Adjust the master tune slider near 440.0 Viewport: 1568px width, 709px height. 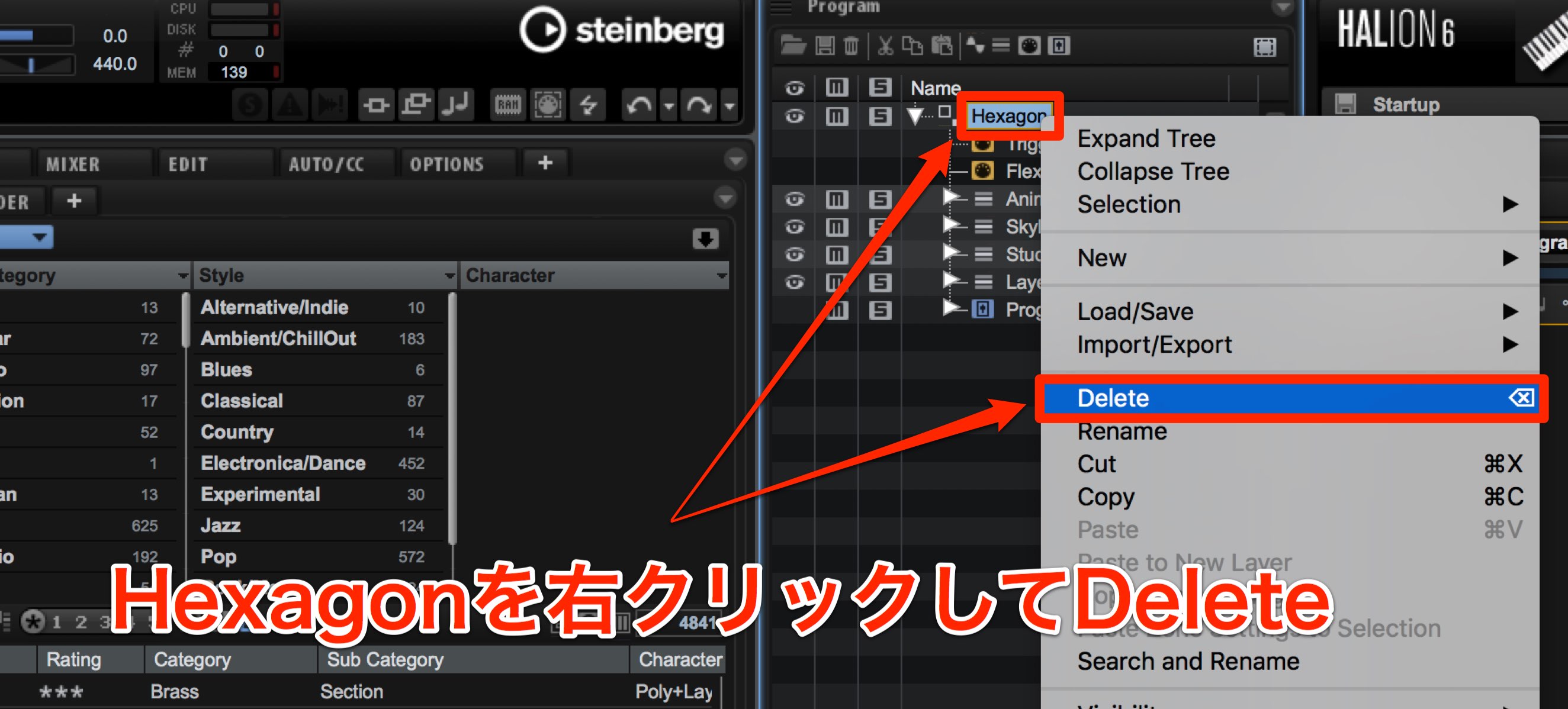point(38,65)
